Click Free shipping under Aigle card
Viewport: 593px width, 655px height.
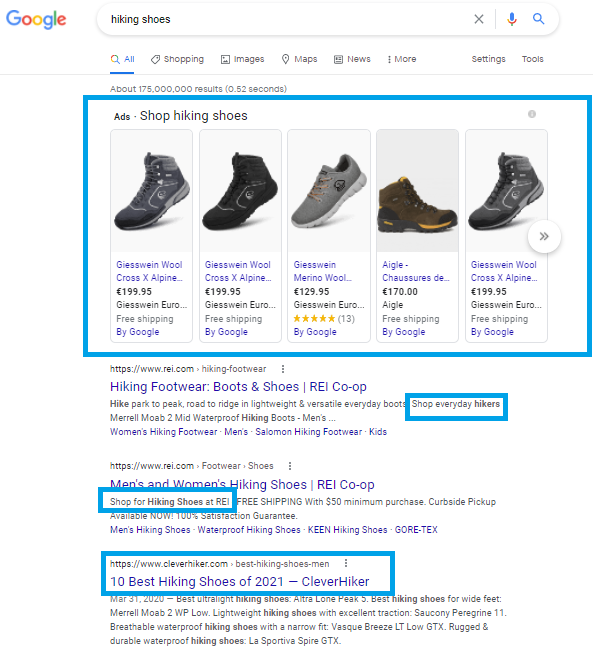(411, 319)
